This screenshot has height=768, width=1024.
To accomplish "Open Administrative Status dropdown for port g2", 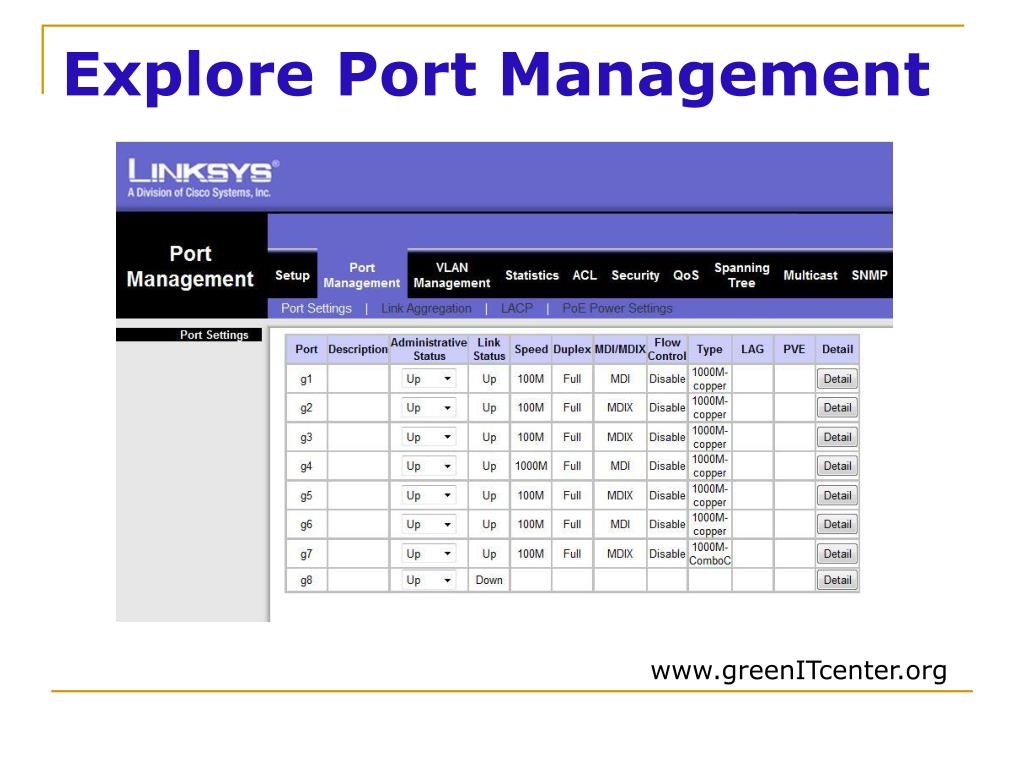I will point(428,408).
